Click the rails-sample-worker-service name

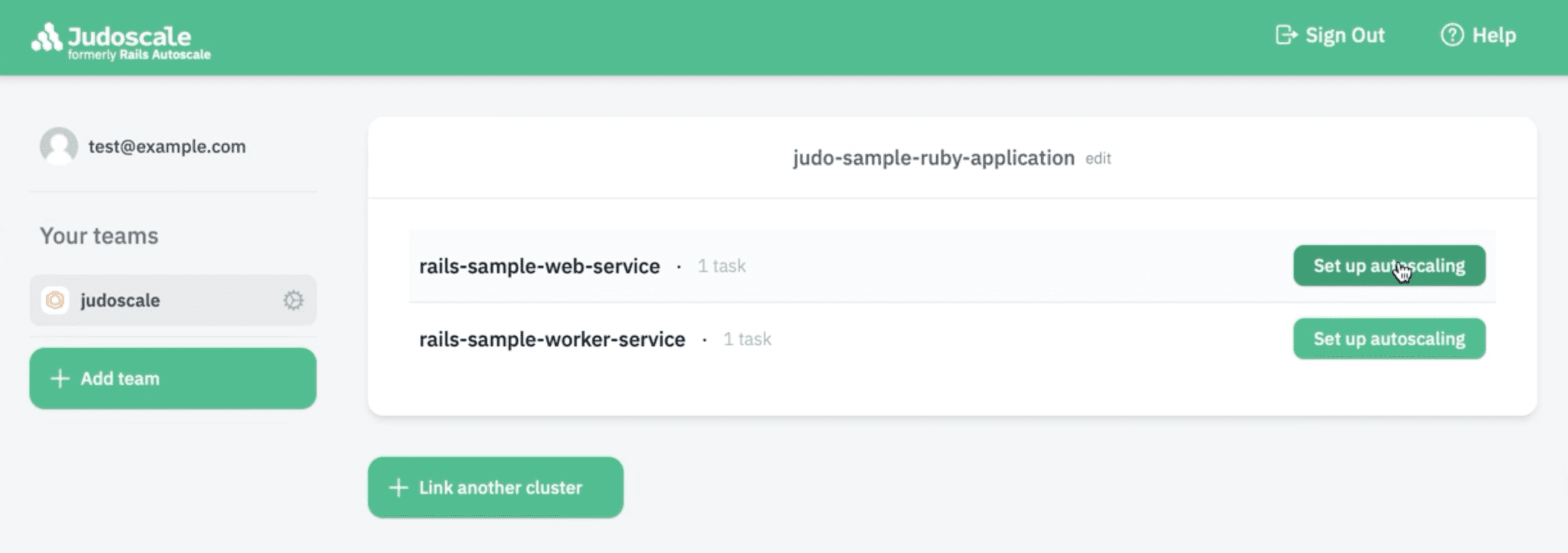(552, 339)
